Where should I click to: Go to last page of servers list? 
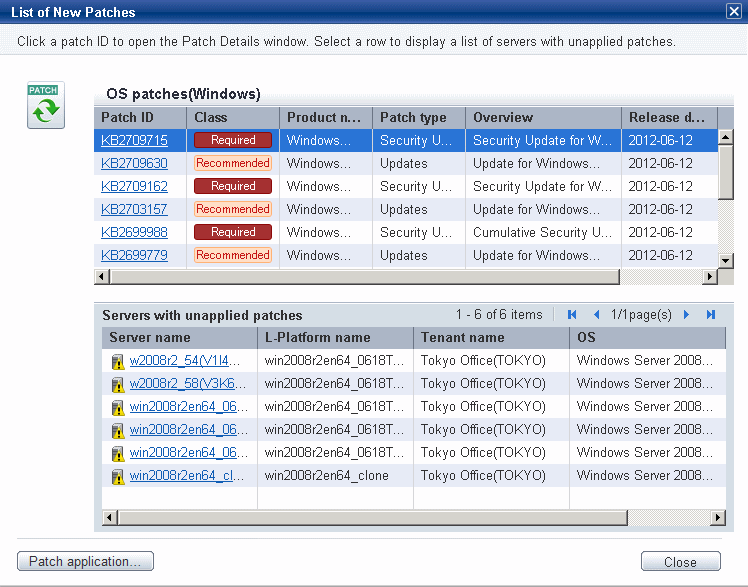(711, 315)
